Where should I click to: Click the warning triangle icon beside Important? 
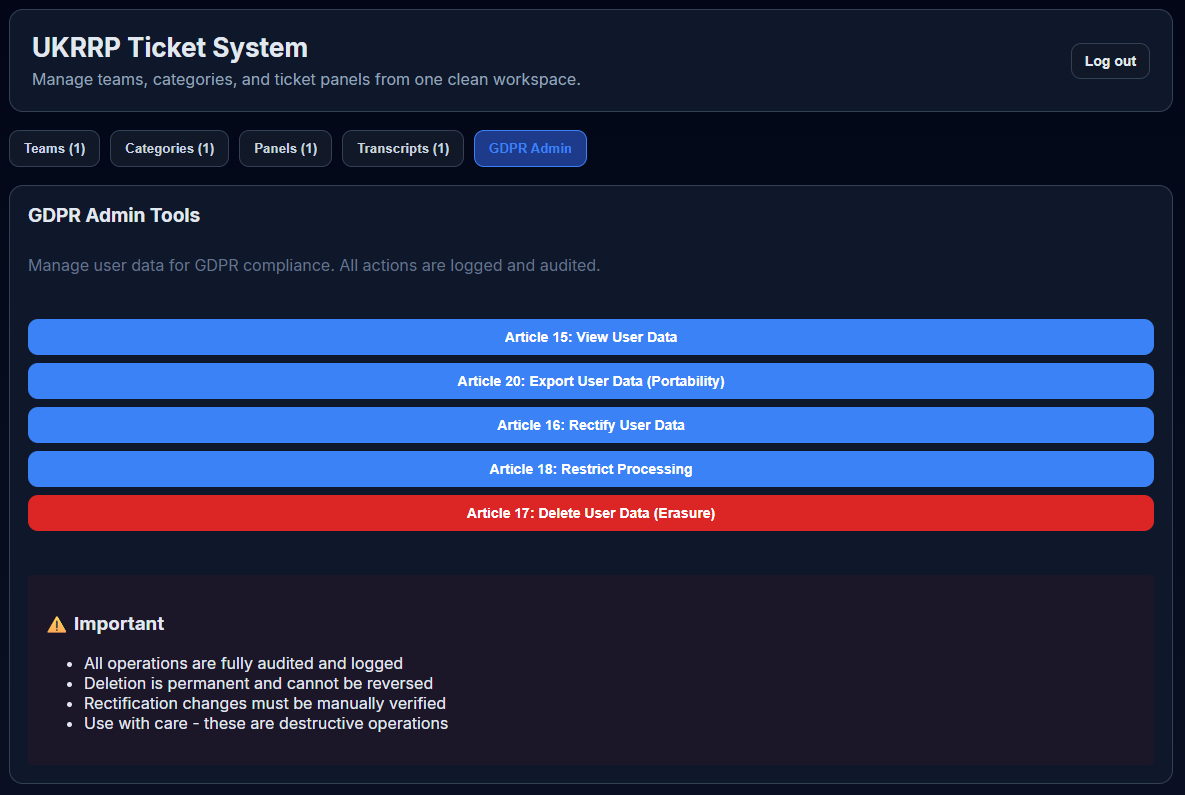click(x=57, y=624)
